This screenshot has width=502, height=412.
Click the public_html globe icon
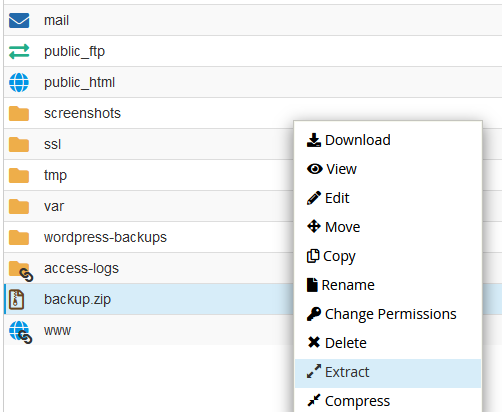(19, 82)
